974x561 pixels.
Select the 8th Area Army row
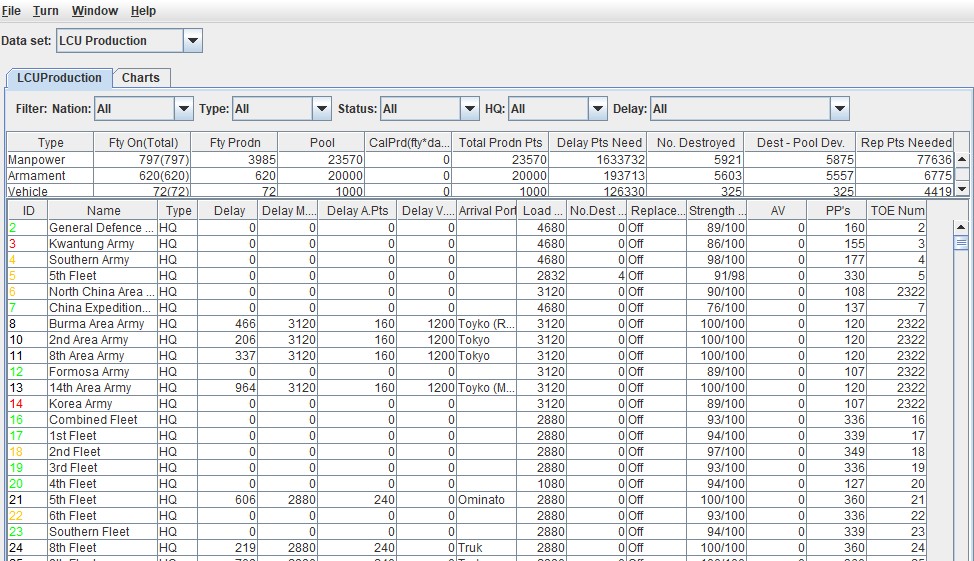(467, 356)
